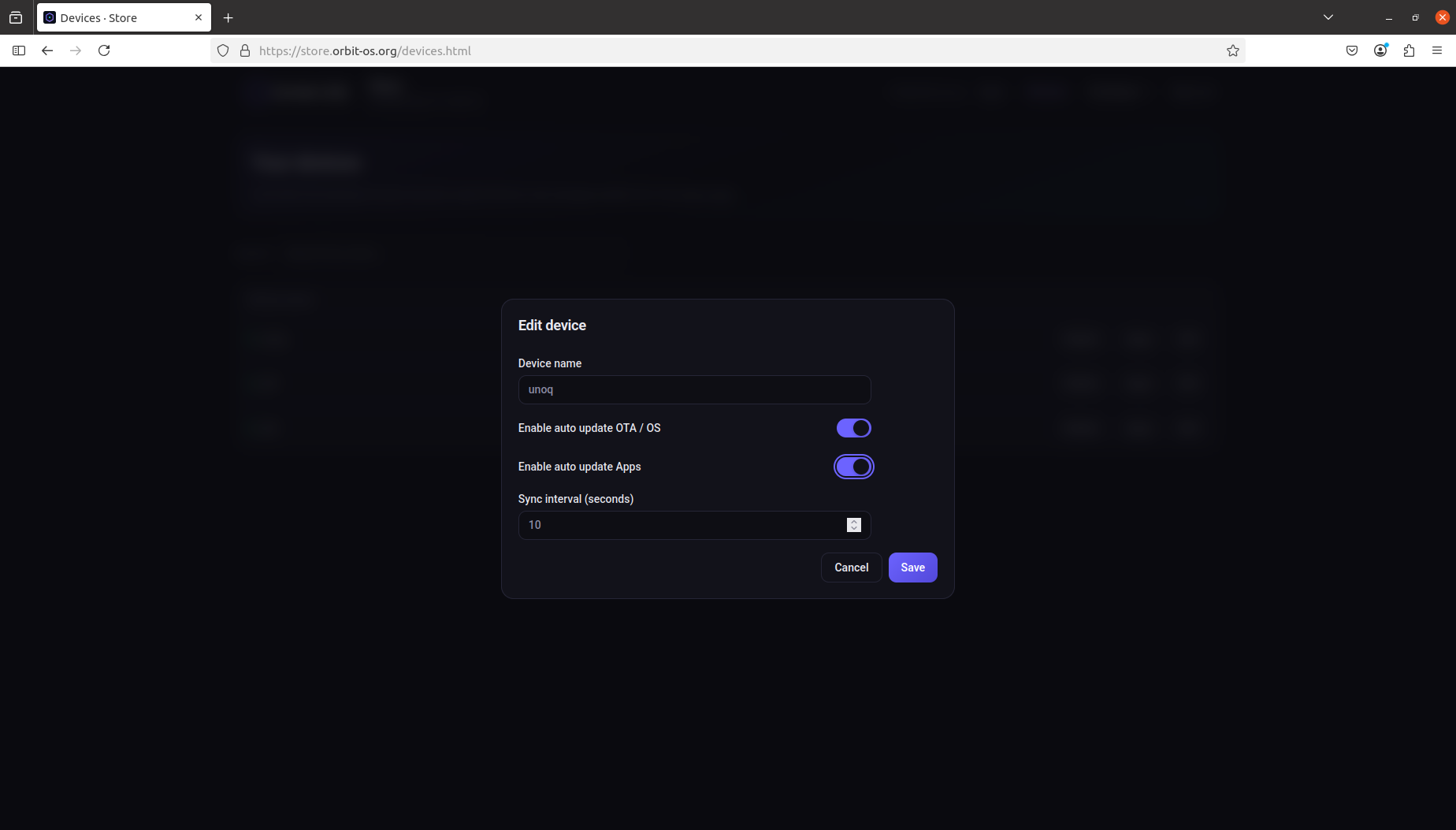The width and height of the screenshot is (1456, 830).
Task: Open the Firefox account icon
Action: [x=1380, y=50]
